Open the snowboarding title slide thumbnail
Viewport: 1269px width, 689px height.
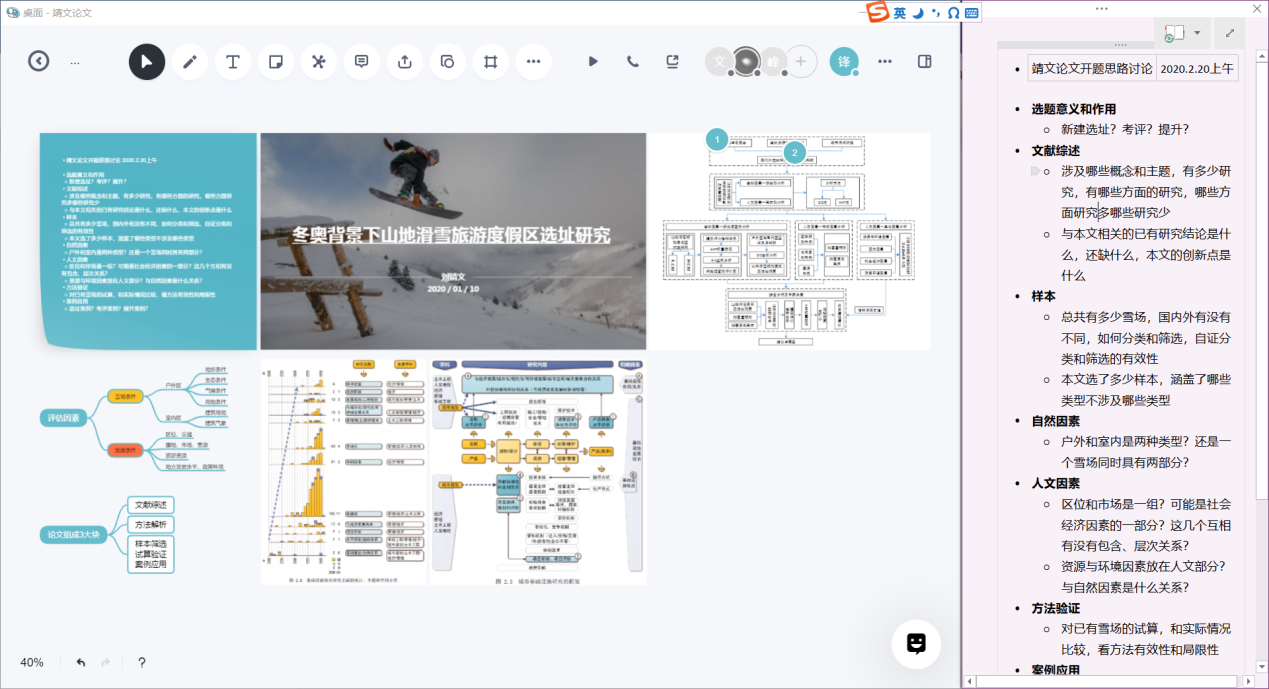click(451, 241)
